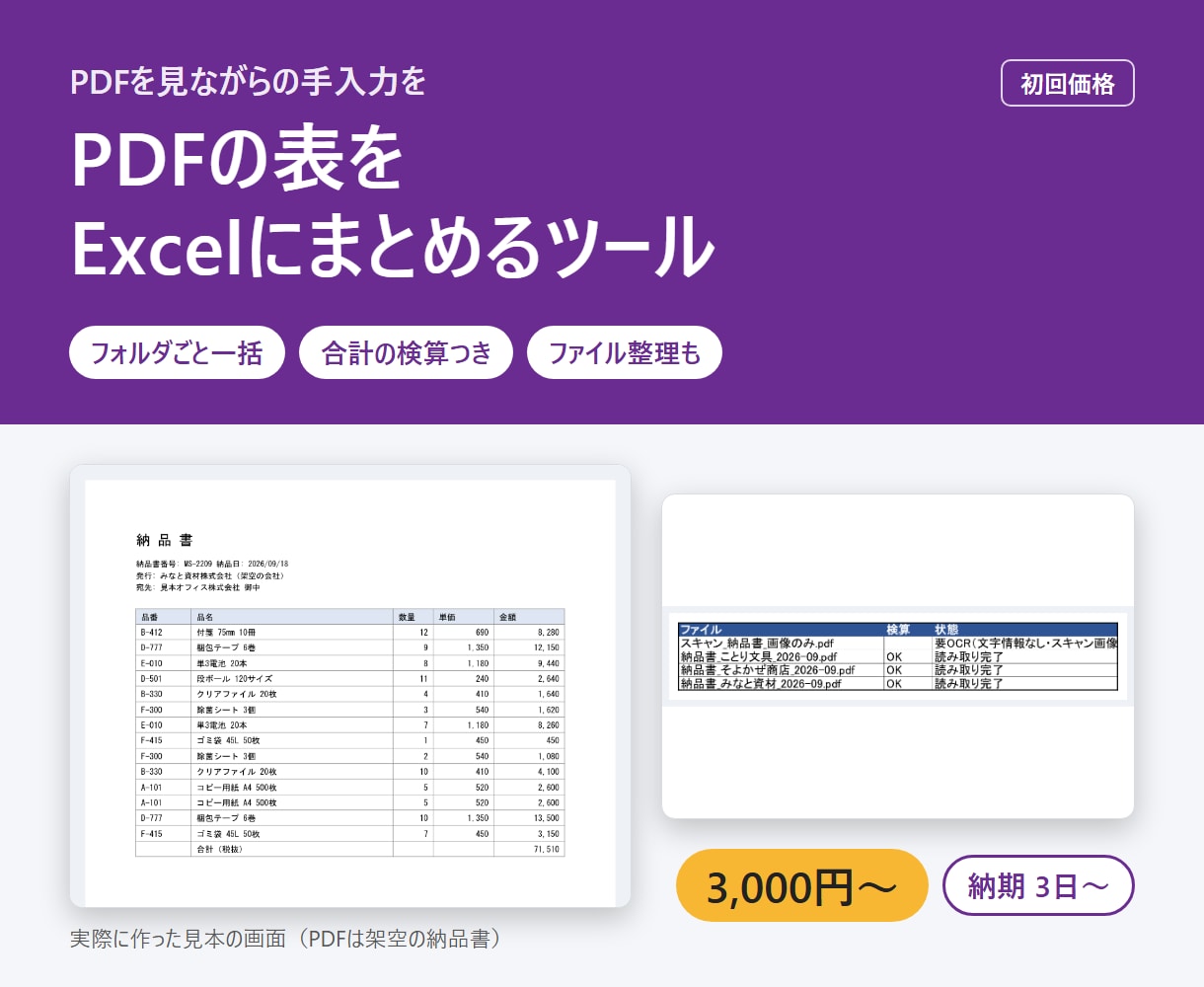Select the フォルダごと一括 pill

coord(177,352)
